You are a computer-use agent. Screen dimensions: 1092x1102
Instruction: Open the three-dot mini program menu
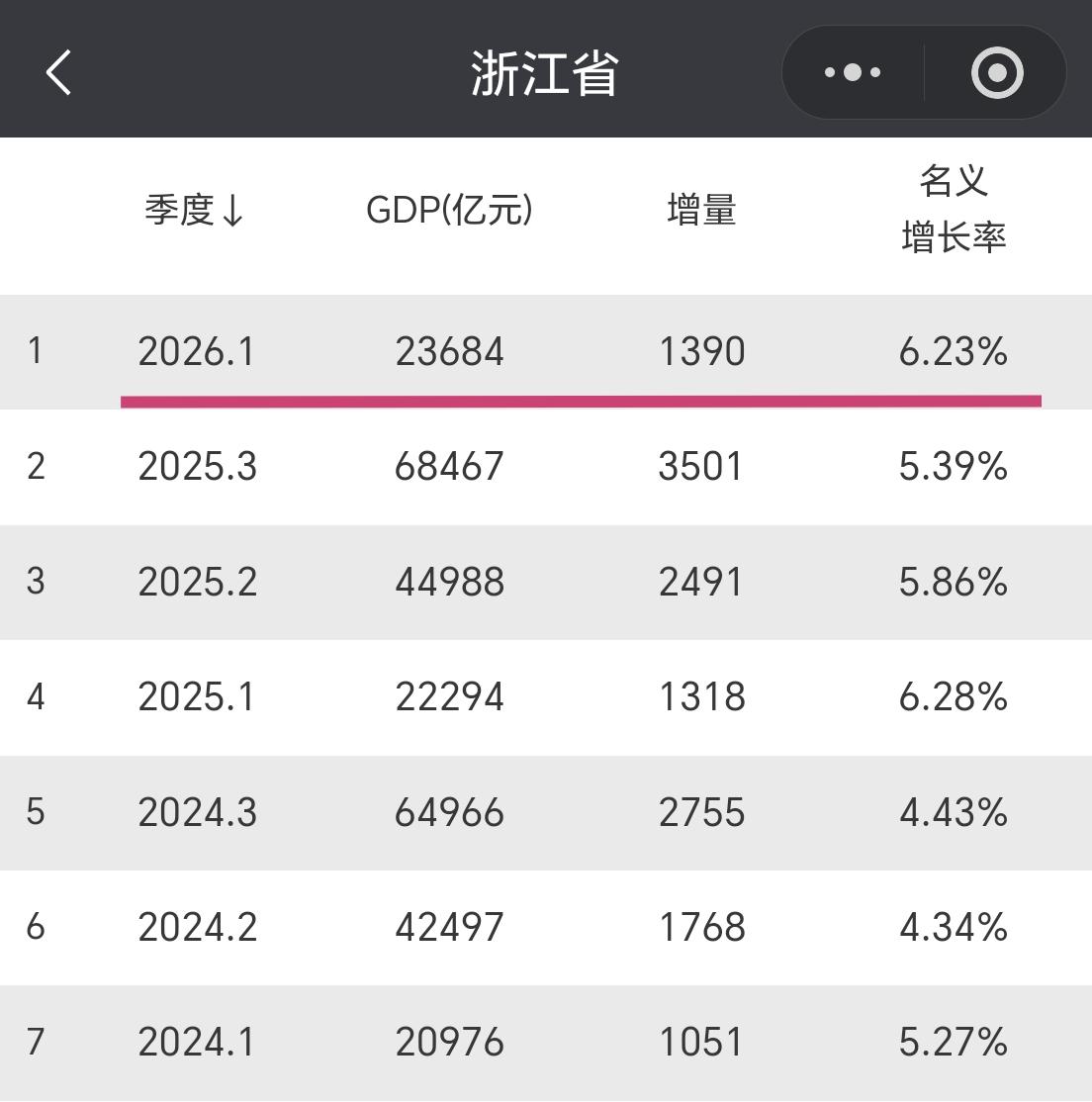pyautogui.click(x=852, y=71)
